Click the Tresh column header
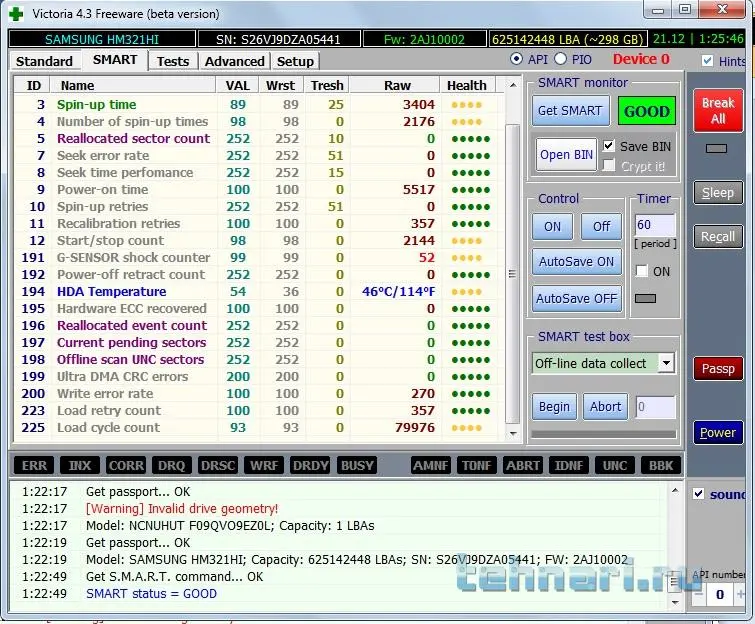Screen dimensions: 755x624 click(x=326, y=85)
